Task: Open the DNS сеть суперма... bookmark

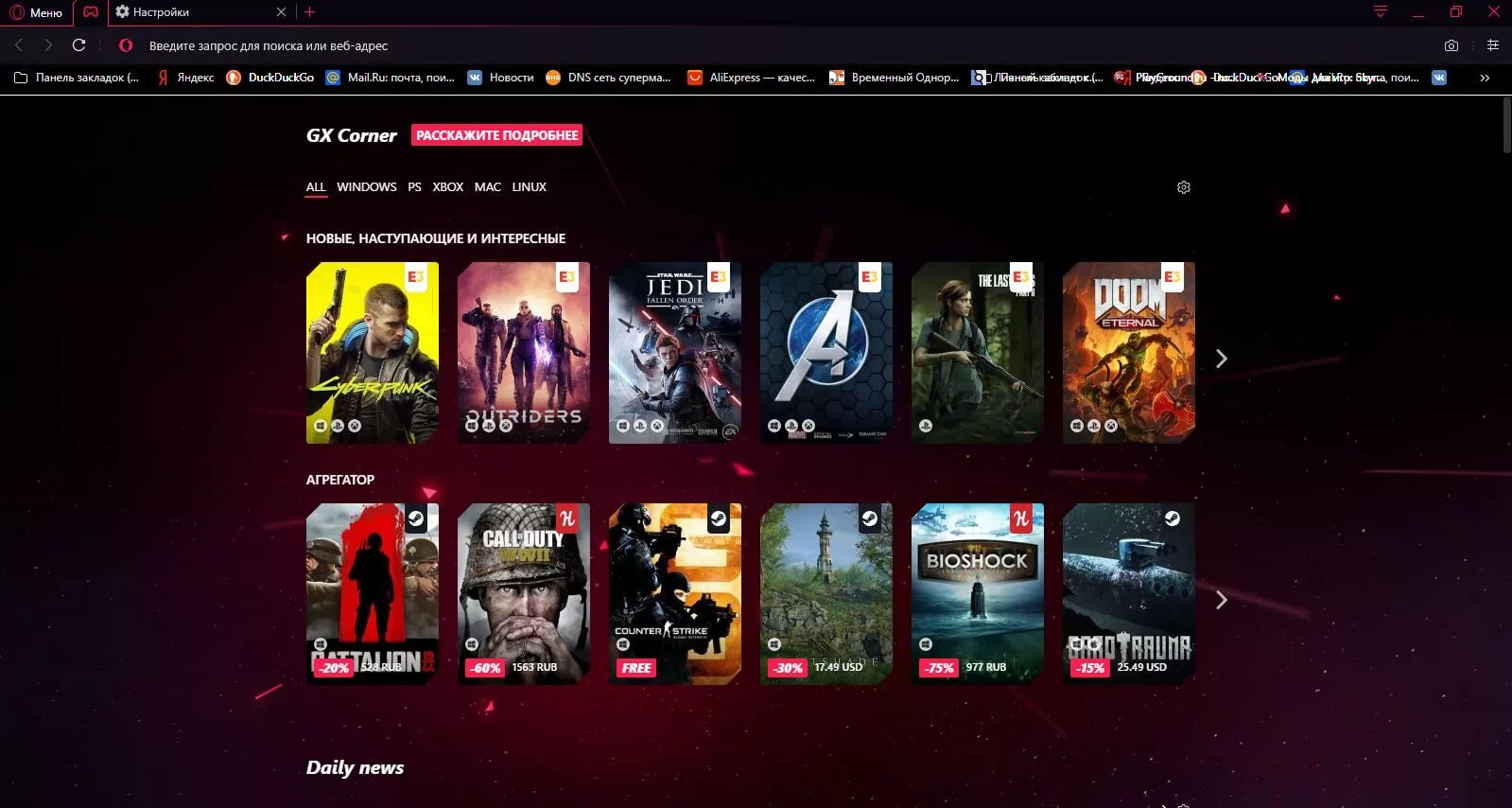Action: coord(609,78)
